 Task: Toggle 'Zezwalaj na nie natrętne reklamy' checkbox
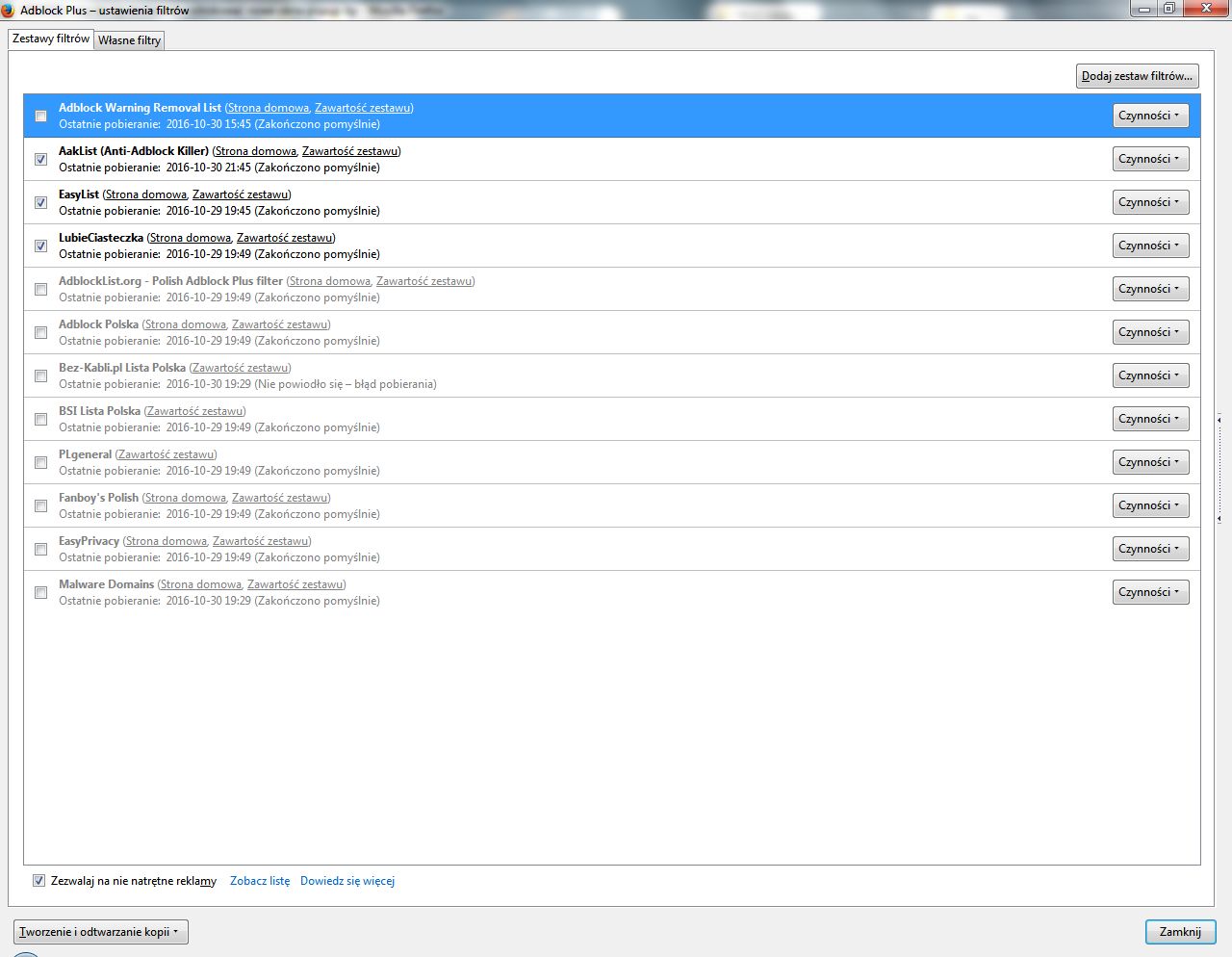(38, 881)
